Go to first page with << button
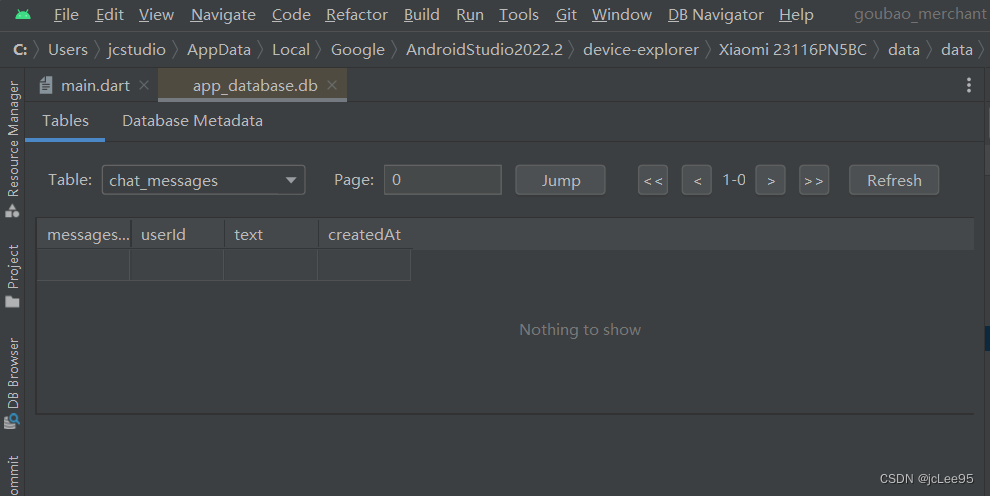This screenshot has height=496, width=990. (x=653, y=180)
